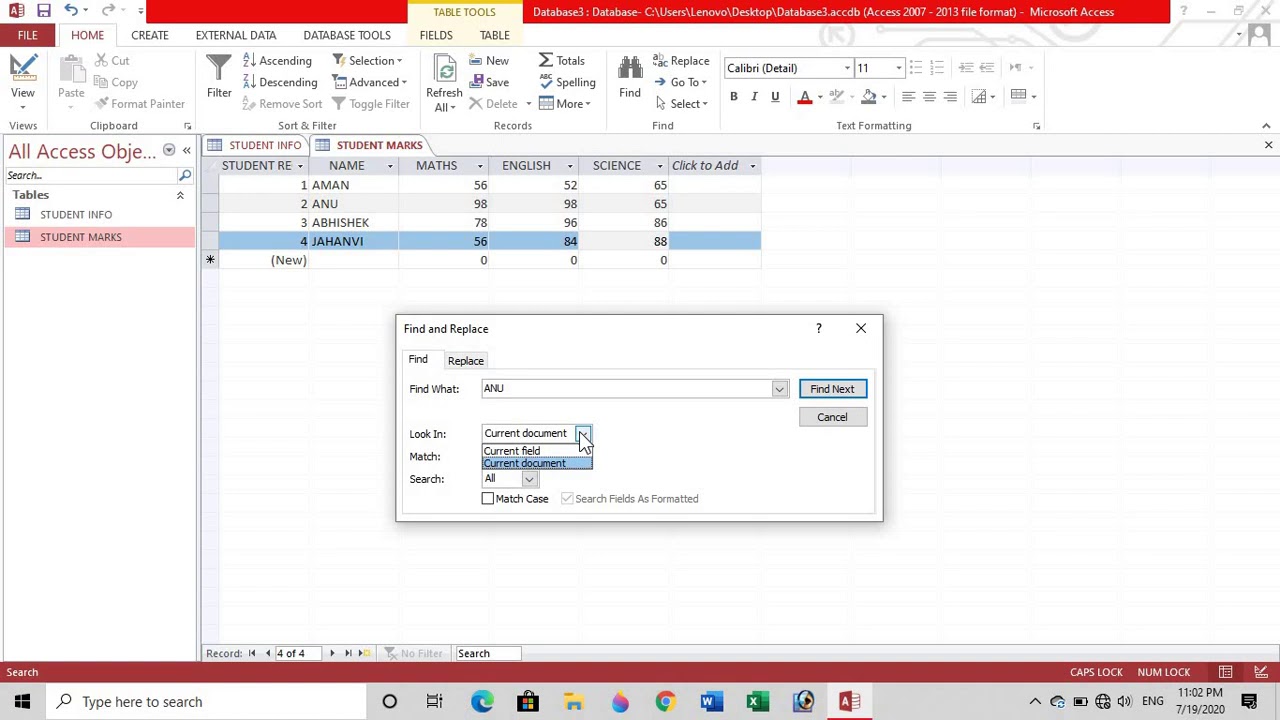Click the navigation pane Search box
1280x720 pixels.
(91, 175)
